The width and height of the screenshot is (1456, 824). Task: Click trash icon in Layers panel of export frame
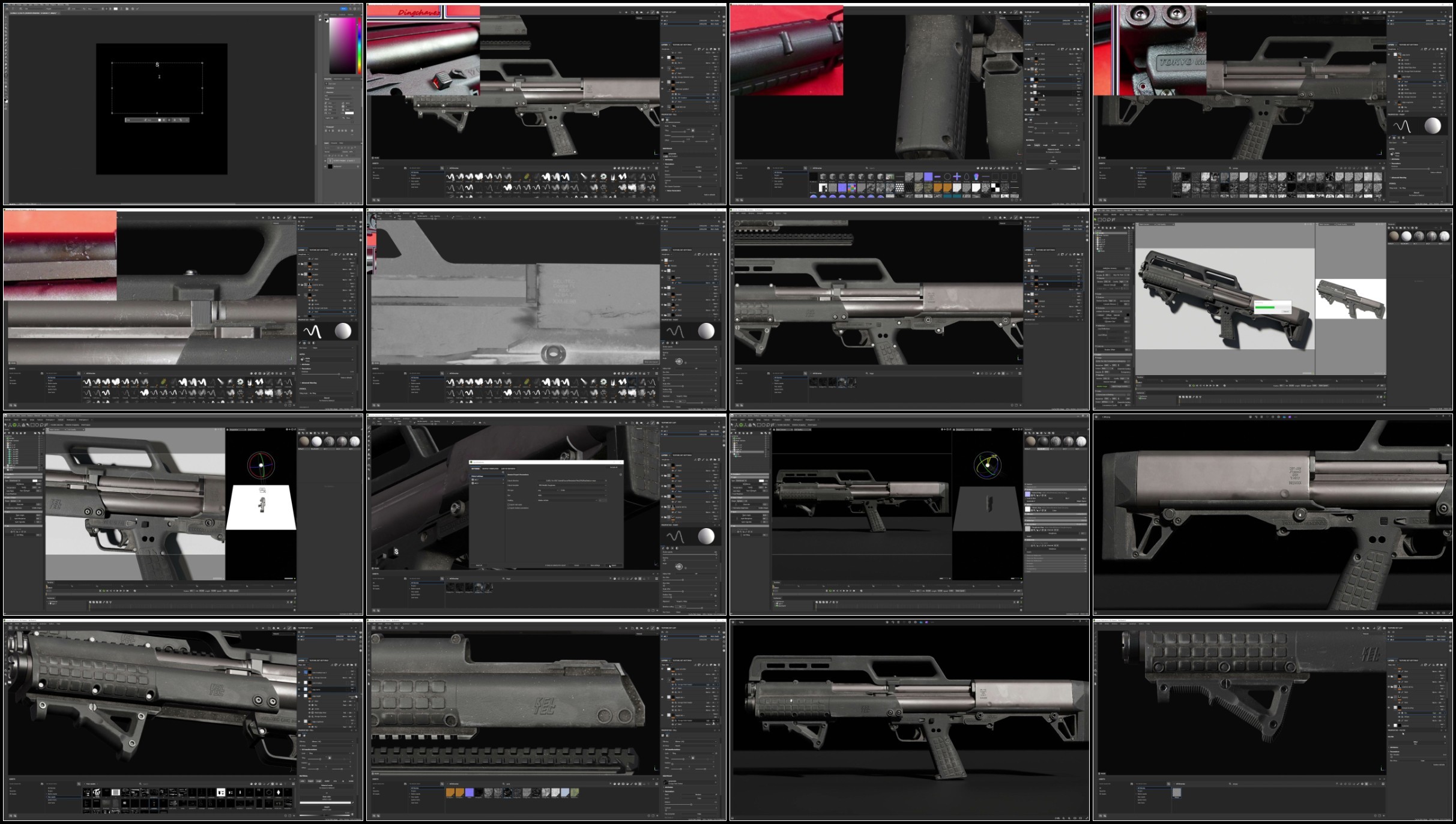(x=719, y=460)
